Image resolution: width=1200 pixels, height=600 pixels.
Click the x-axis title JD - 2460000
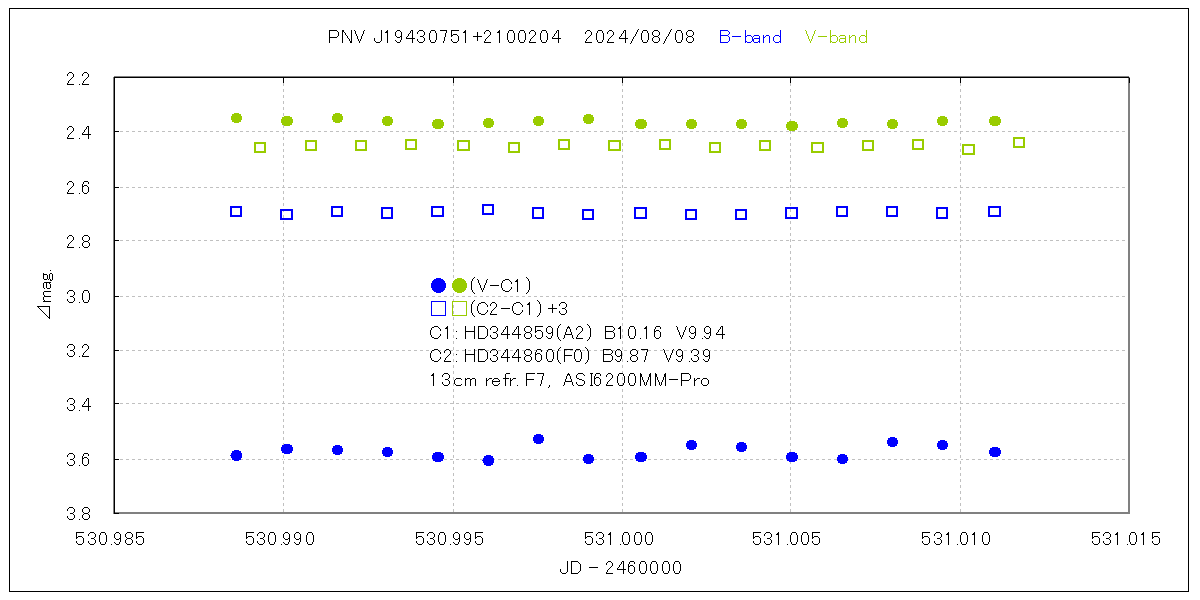pyautogui.click(x=621, y=568)
